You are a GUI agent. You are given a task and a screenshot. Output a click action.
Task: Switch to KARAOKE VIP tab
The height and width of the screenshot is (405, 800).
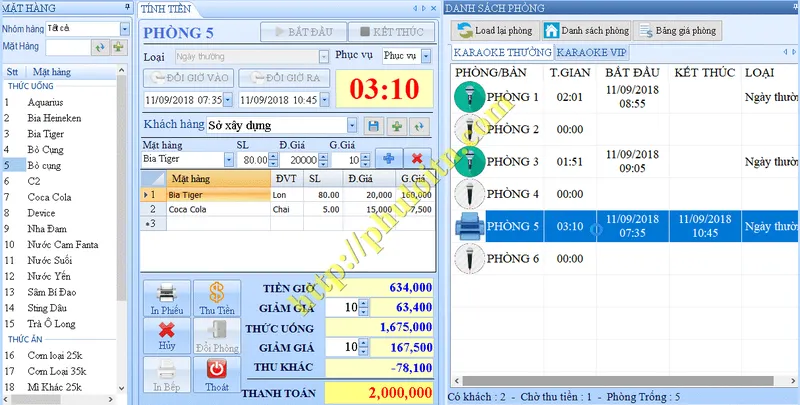click(x=591, y=53)
